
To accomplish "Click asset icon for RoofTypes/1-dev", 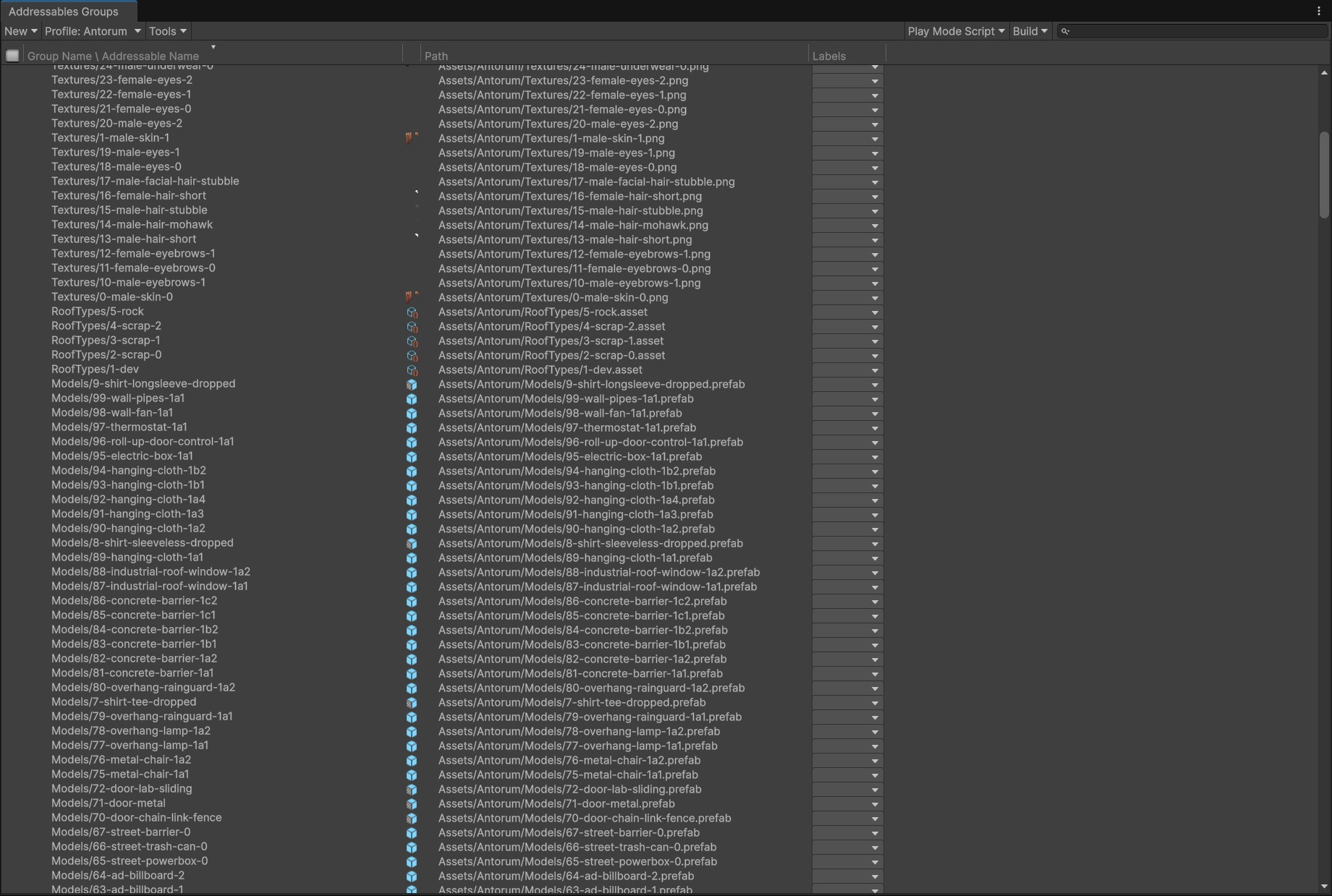I will (x=411, y=370).
